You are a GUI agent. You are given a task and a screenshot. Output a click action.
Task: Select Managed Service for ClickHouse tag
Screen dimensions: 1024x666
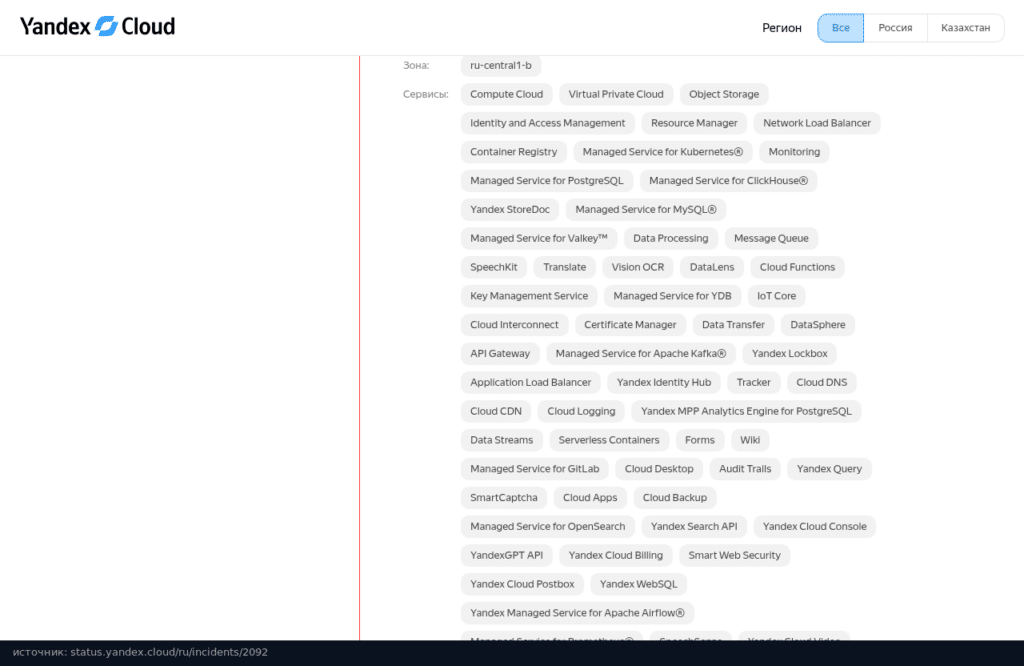[729, 180]
